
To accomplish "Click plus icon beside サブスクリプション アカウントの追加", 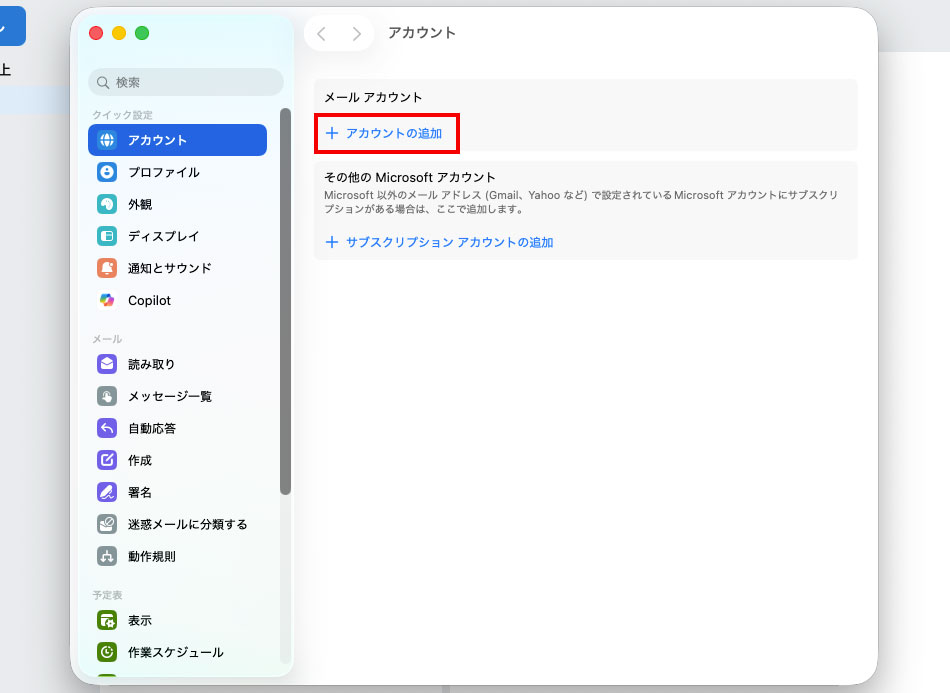I will pyautogui.click(x=332, y=242).
